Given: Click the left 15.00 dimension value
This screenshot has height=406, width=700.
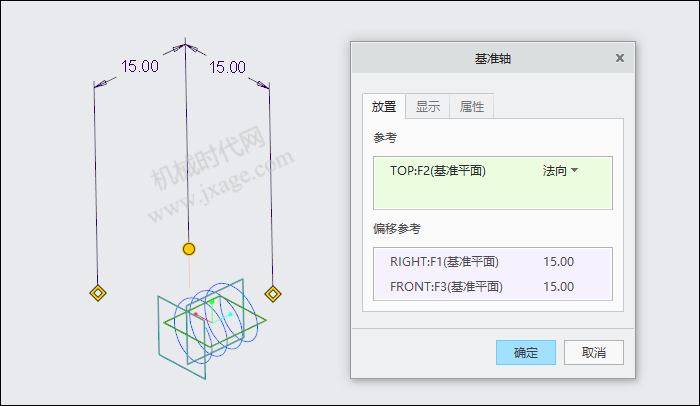Looking at the screenshot, I should tap(140, 67).
